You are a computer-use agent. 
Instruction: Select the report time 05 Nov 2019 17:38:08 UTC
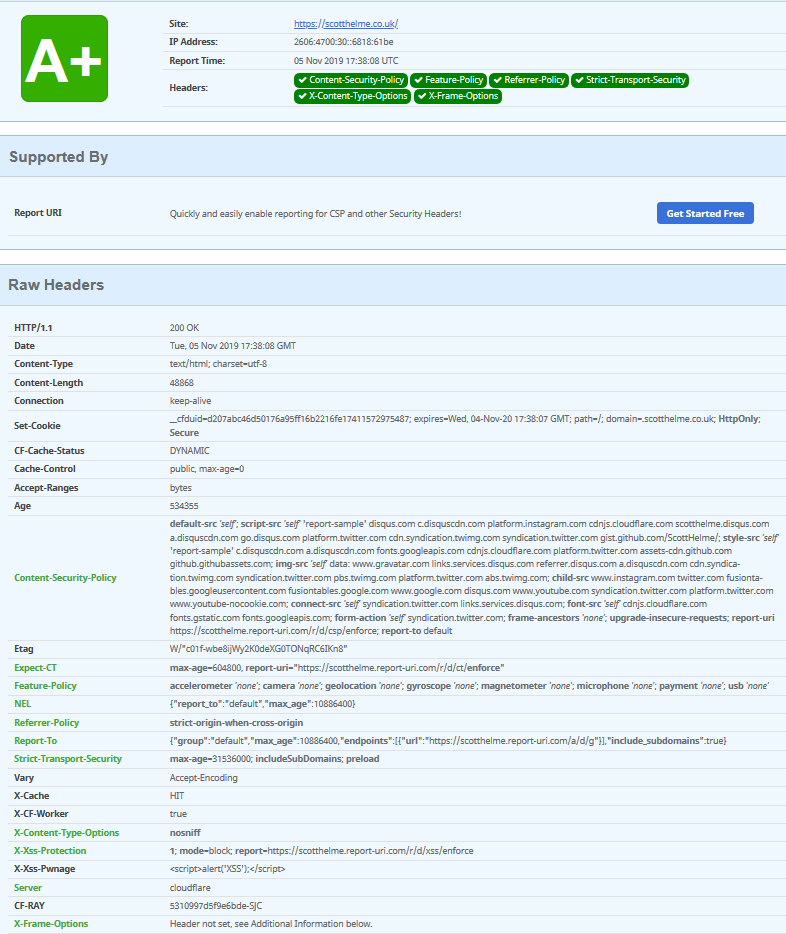[x=346, y=61]
